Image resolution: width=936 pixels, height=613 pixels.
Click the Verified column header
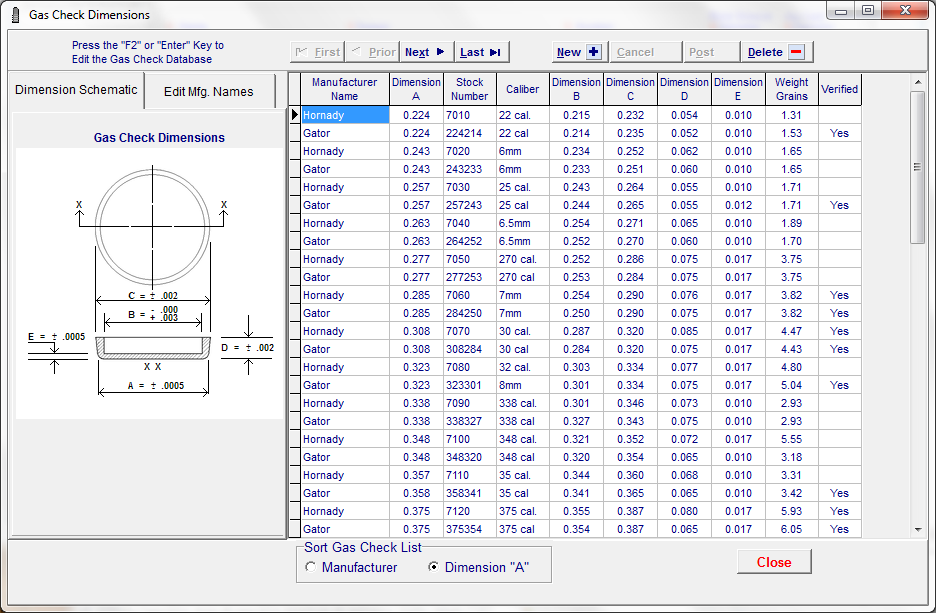(x=839, y=90)
